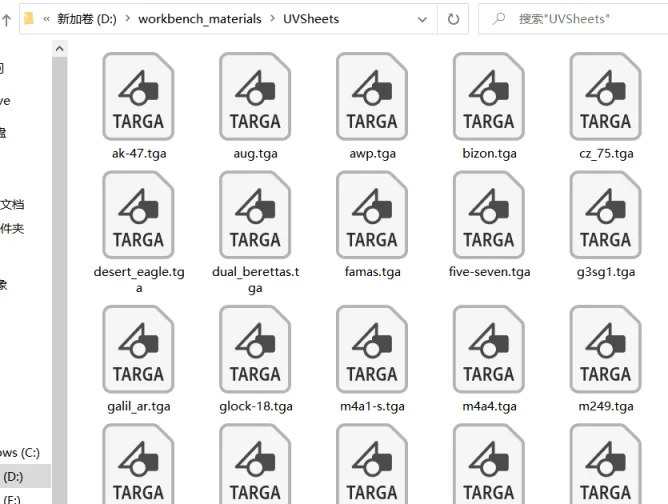Image resolution: width=668 pixels, height=504 pixels.
Task: Select the m4a1-s.tga file icon
Action: point(372,349)
